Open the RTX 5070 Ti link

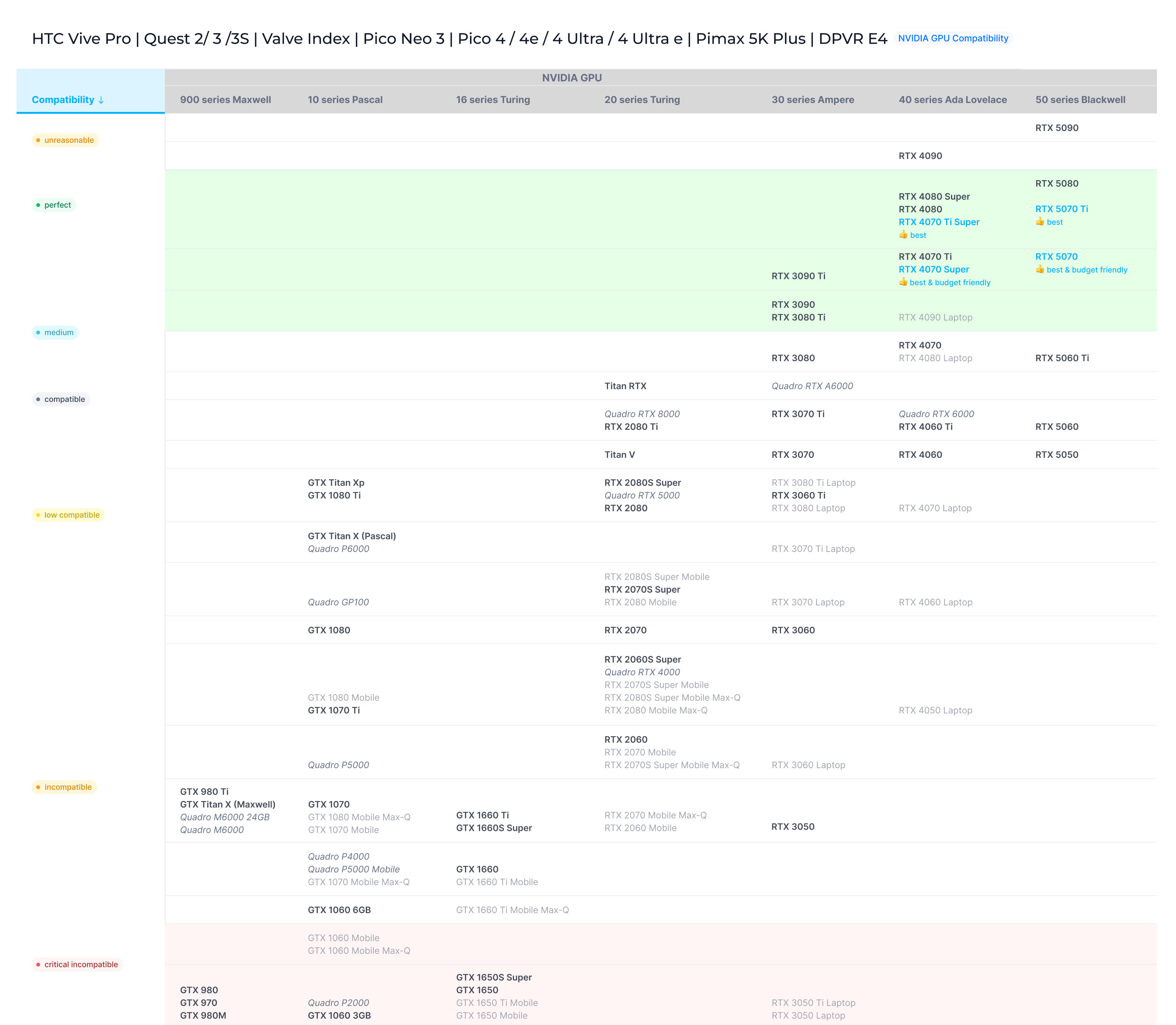[x=1061, y=209]
